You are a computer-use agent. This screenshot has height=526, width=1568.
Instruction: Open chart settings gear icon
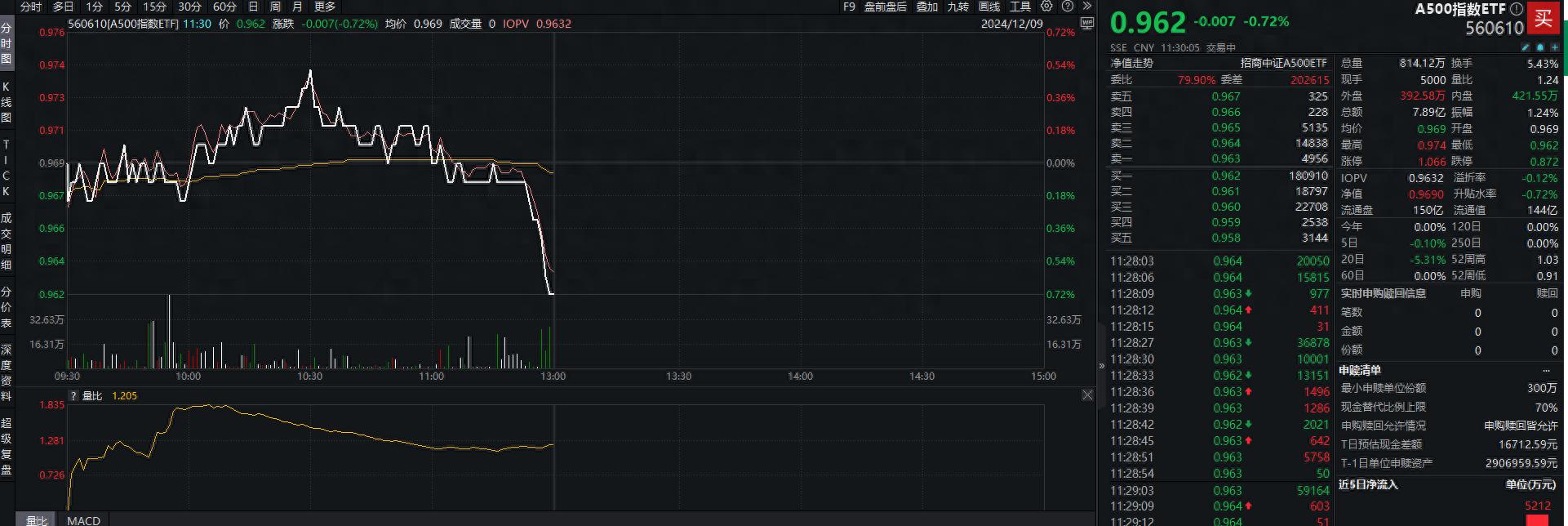pos(1046,7)
